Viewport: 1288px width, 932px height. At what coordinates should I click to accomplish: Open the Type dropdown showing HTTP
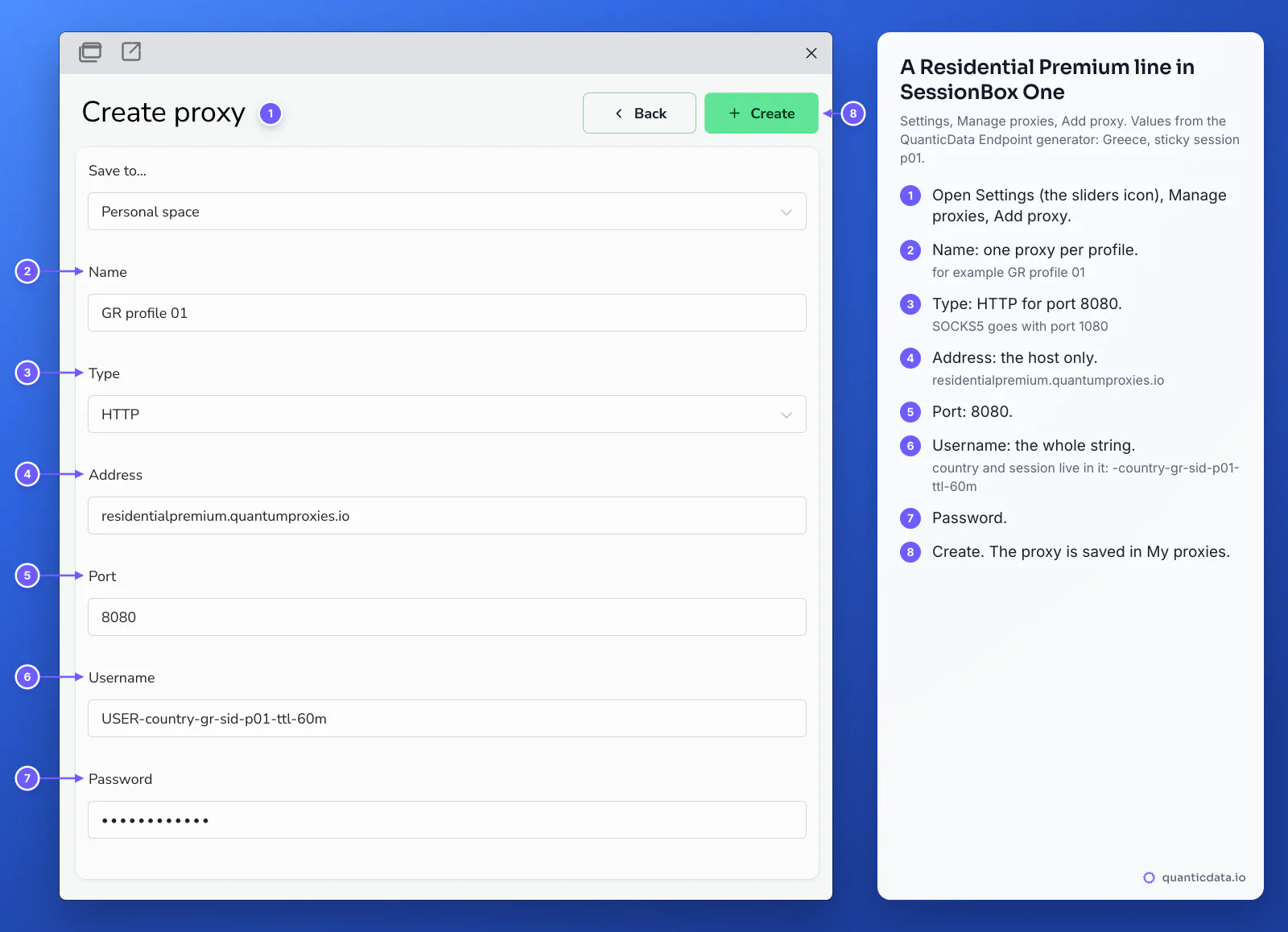pyautogui.click(x=447, y=414)
